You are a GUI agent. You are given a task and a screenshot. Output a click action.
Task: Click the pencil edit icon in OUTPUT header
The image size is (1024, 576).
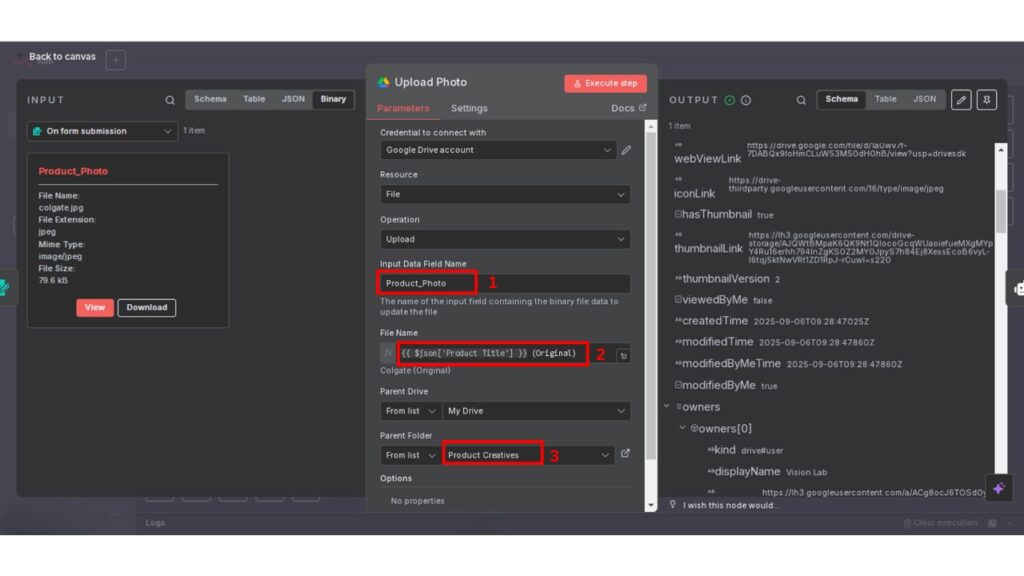(x=960, y=100)
